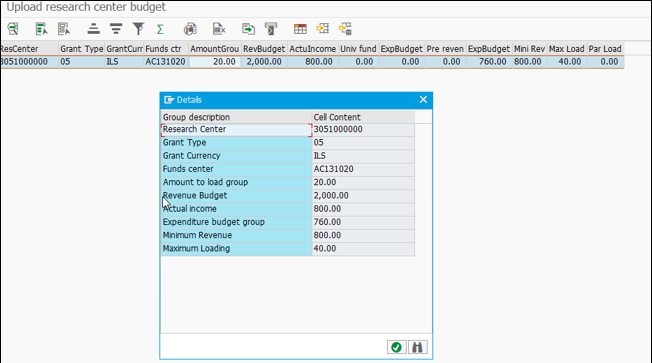Click the 2,000.00 value in Details
Viewport: 652px width, 363px height.
[x=363, y=196]
